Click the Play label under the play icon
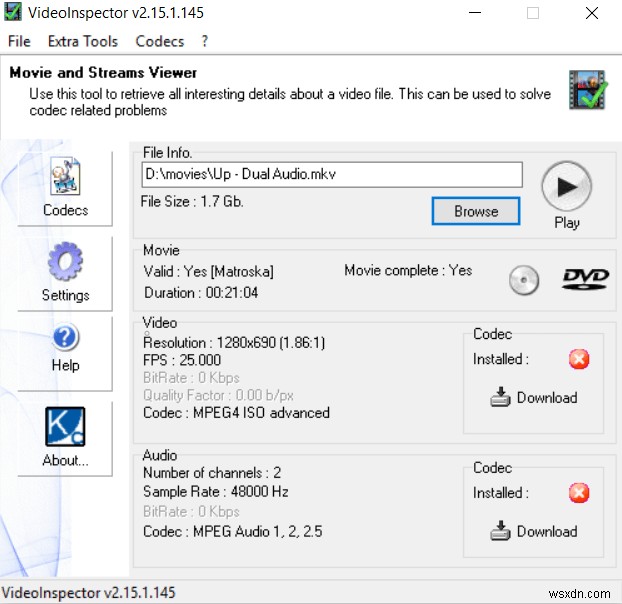Viewport: 622px width, 604px height. [567, 223]
